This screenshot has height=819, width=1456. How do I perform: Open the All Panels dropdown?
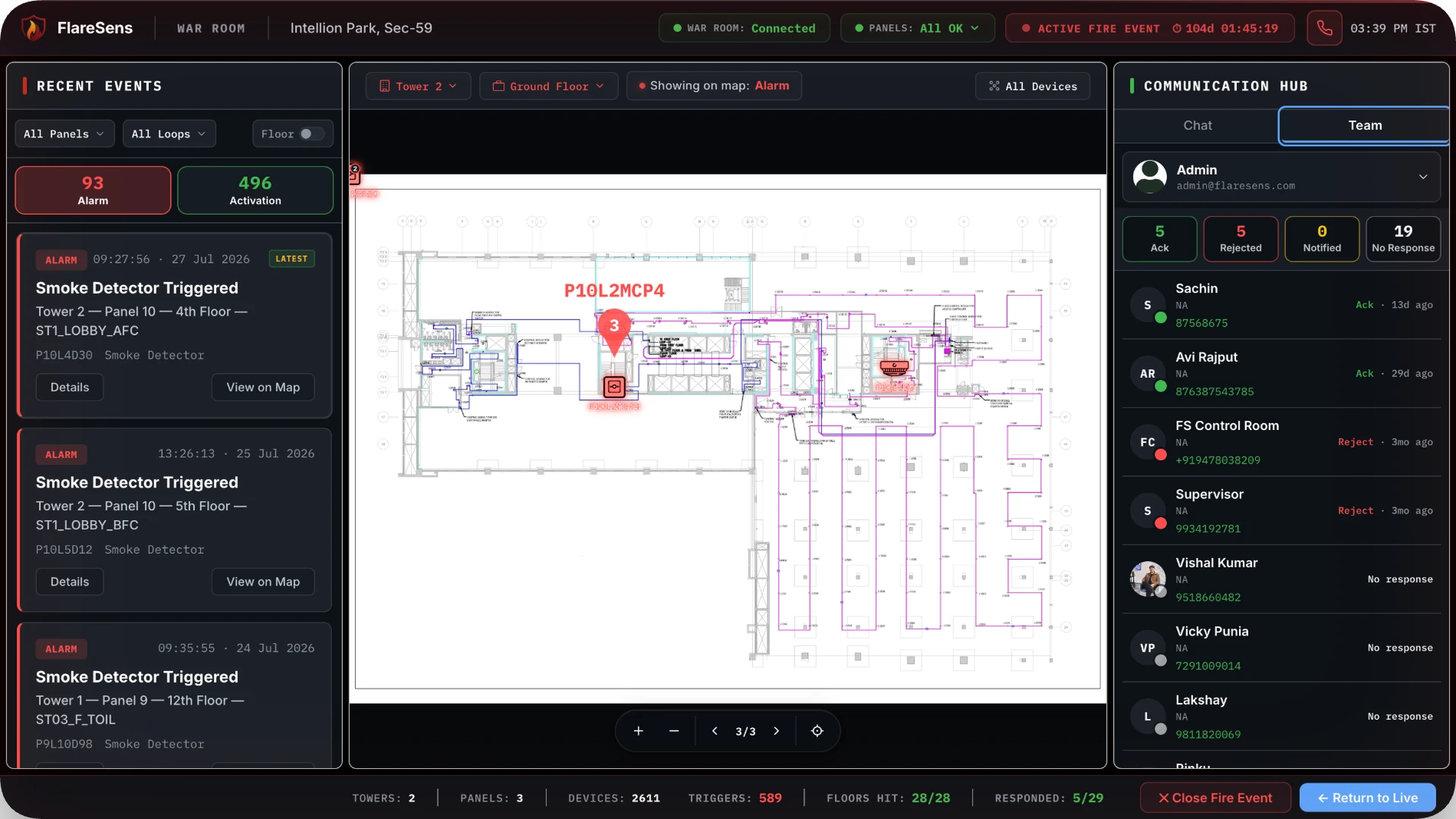[64, 134]
